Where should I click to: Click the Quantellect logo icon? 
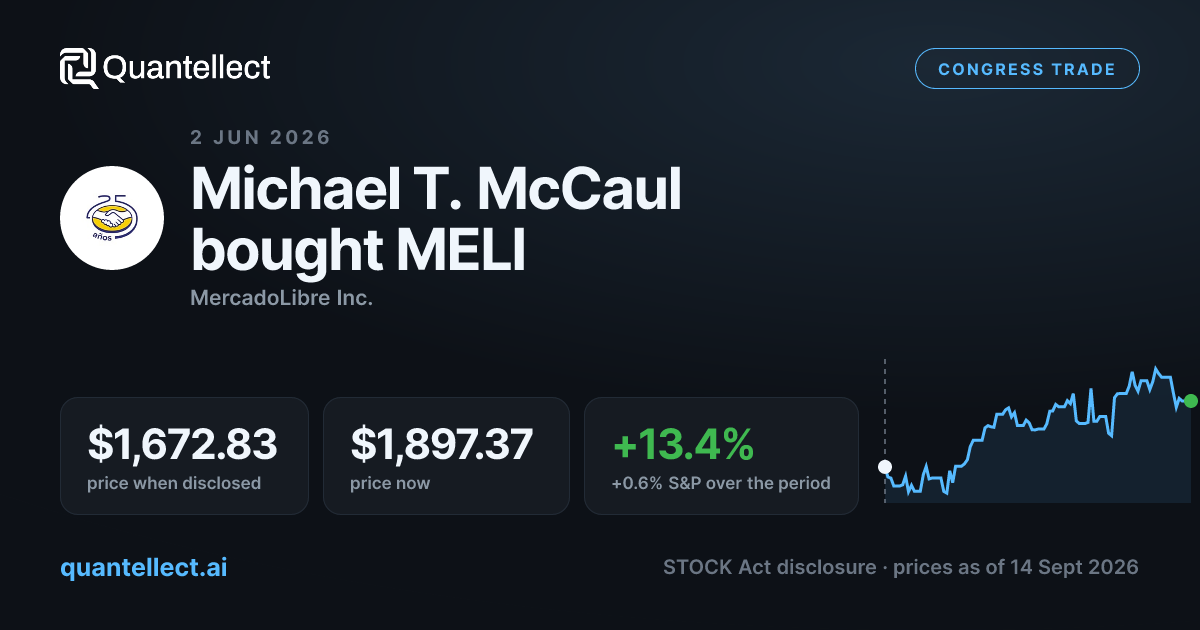coord(79,68)
